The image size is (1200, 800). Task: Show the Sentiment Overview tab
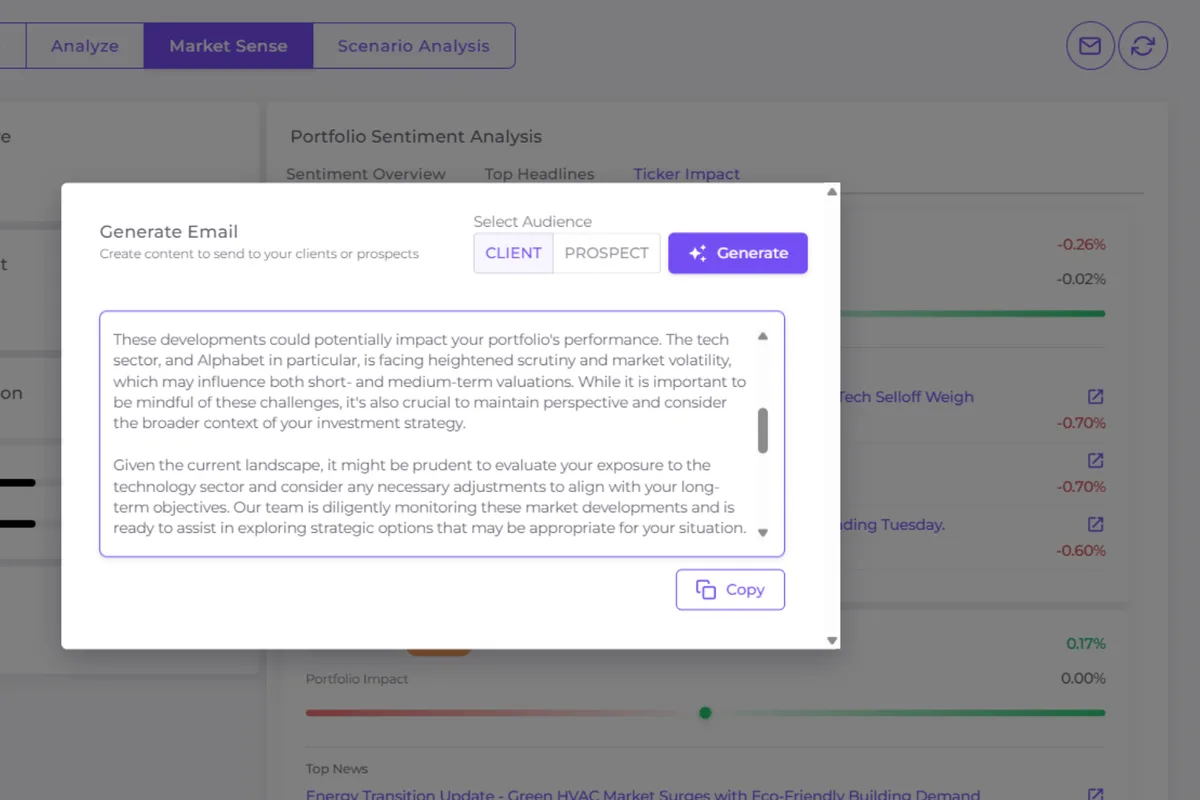366,174
